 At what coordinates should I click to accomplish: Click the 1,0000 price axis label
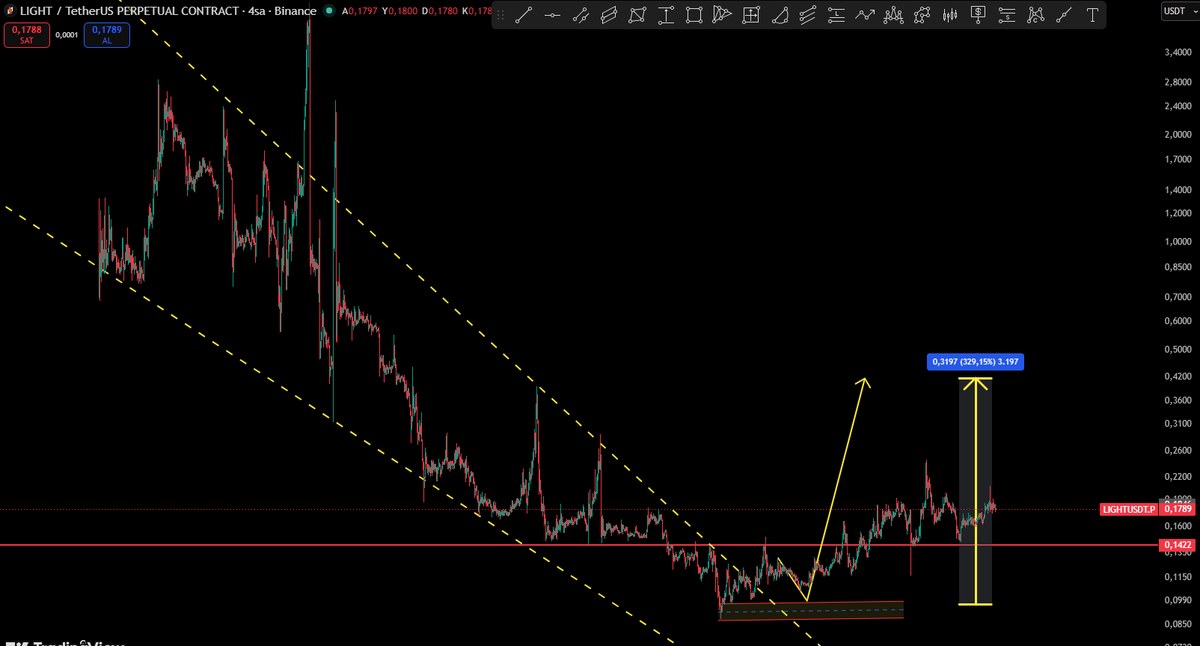[x=1176, y=242]
